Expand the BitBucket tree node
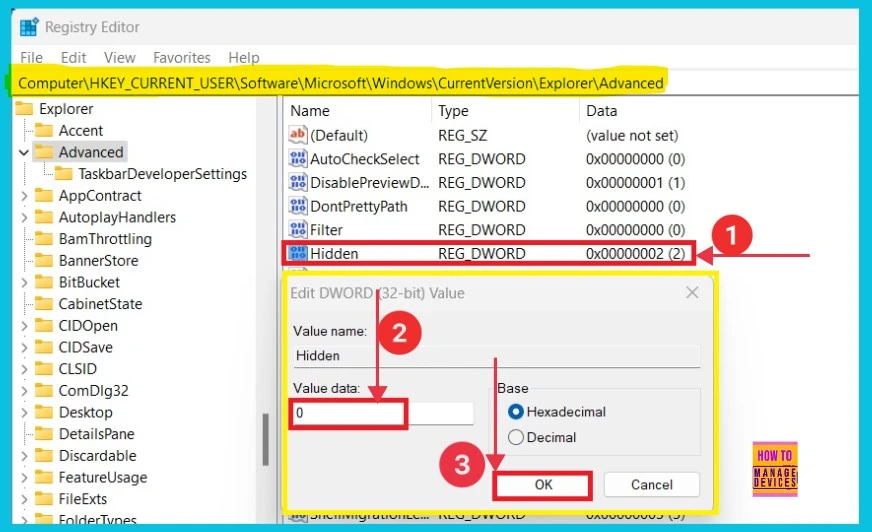Screen dimensions: 872x532 (x=24, y=282)
